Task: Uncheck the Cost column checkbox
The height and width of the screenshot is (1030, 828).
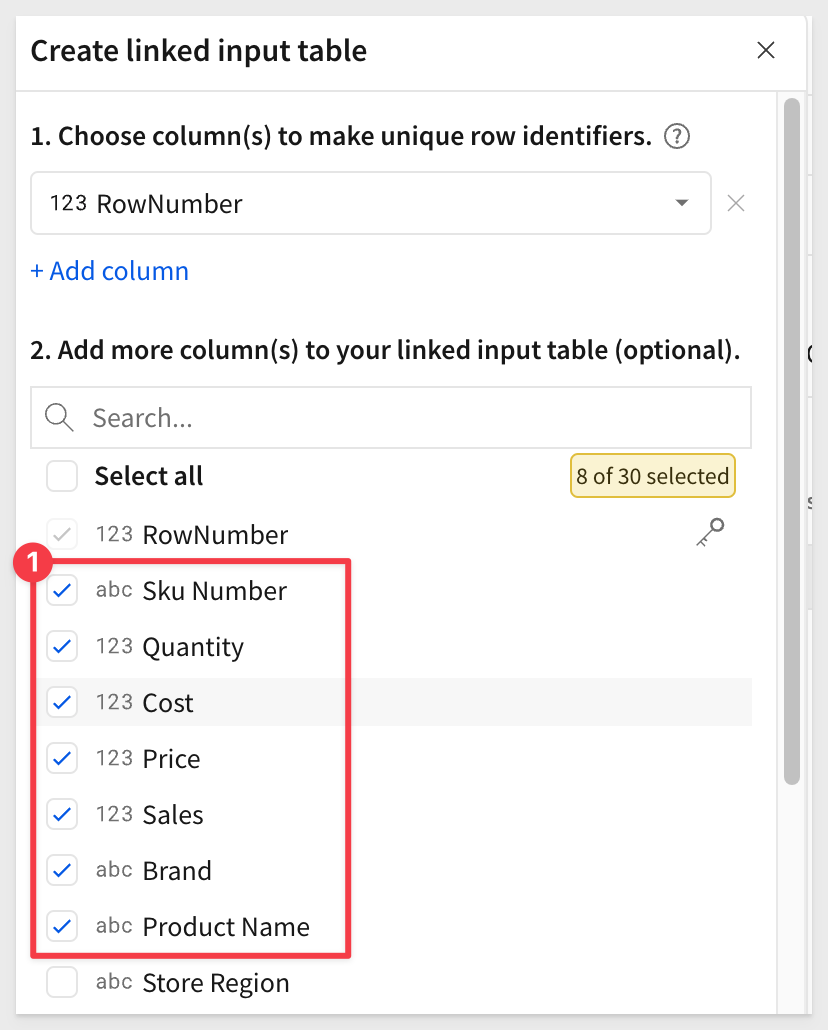Action: [x=62, y=702]
